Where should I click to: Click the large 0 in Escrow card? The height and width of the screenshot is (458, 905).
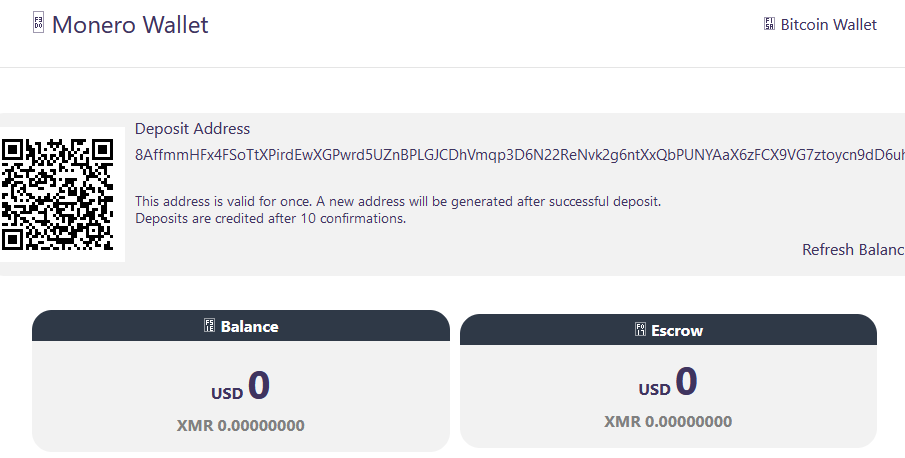point(687,382)
